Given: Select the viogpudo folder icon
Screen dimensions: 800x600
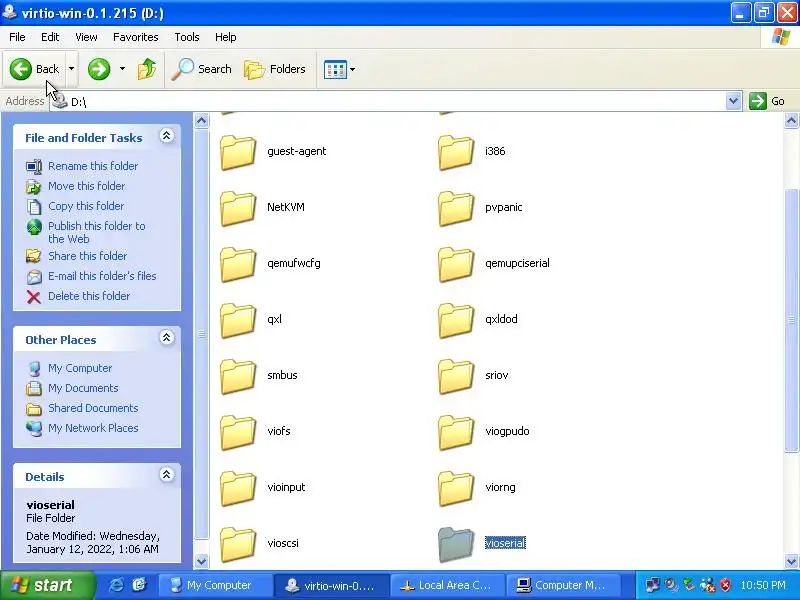Looking at the screenshot, I should click(x=456, y=432).
